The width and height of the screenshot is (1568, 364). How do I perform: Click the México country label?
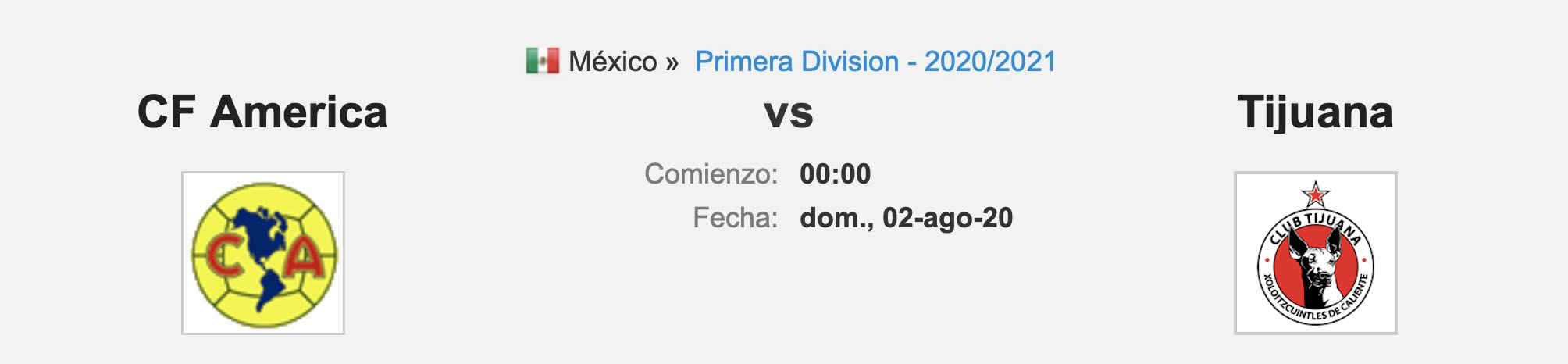point(613,61)
